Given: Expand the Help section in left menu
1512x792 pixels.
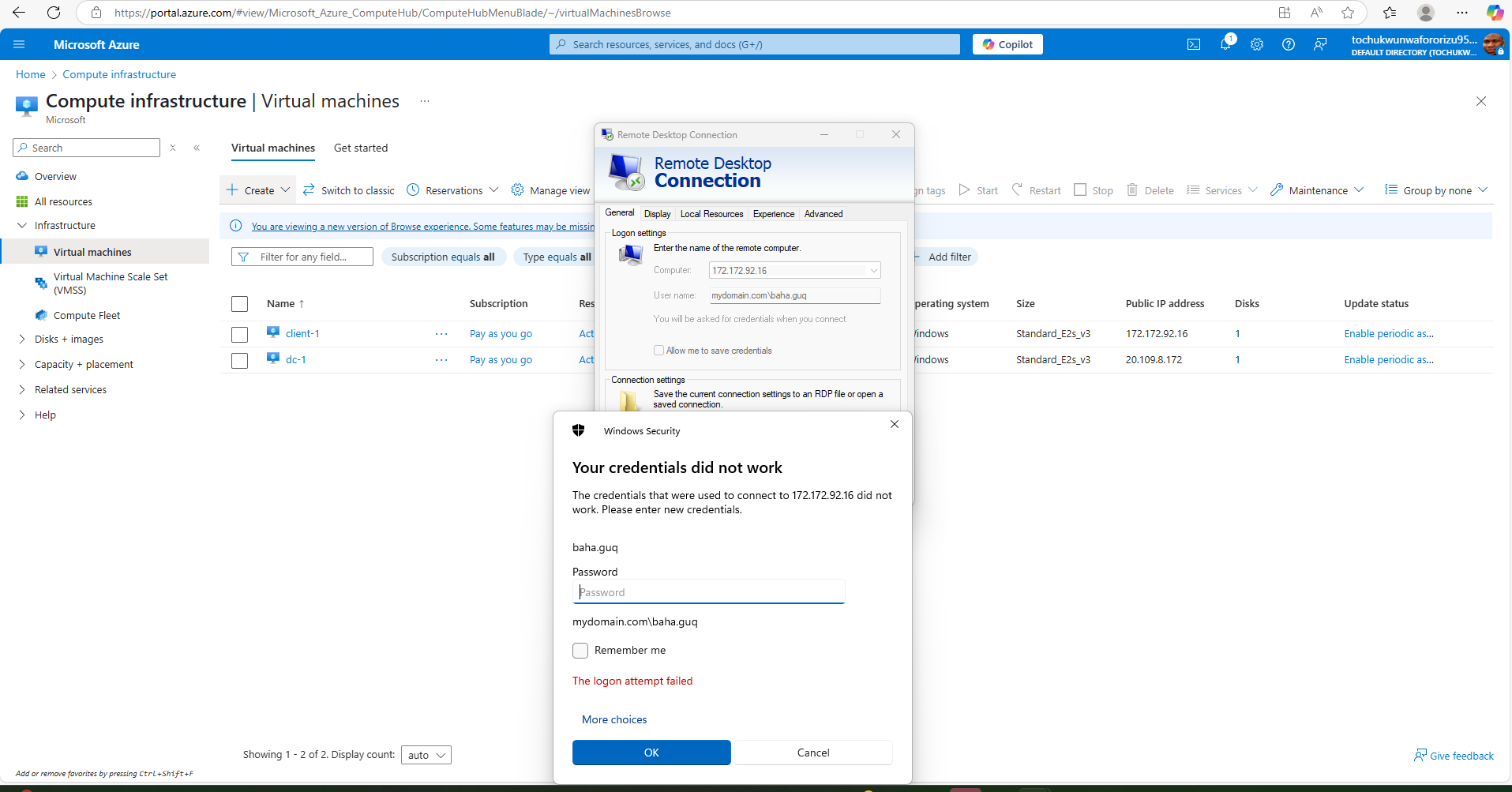Looking at the screenshot, I should [22, 415].
